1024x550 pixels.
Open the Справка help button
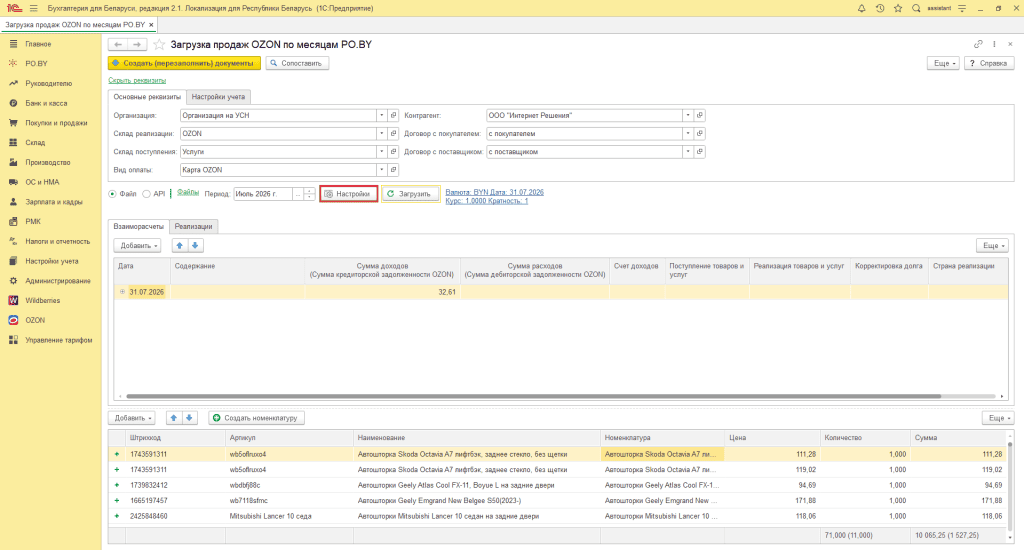click(x=989, y=63)
